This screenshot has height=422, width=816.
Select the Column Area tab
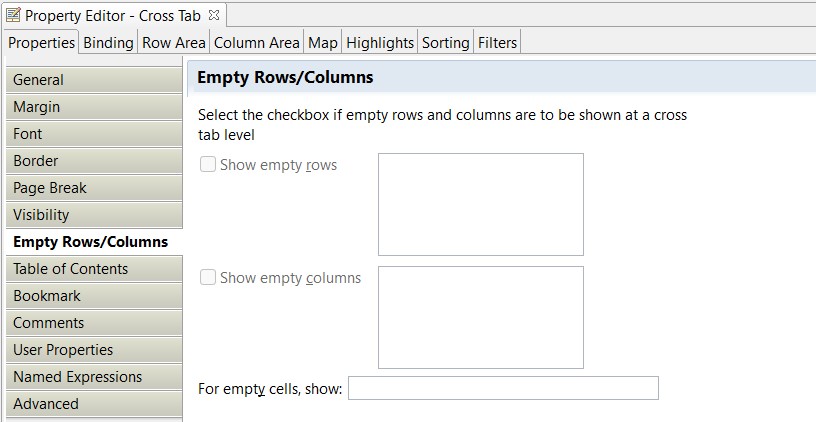pos(256,42)
